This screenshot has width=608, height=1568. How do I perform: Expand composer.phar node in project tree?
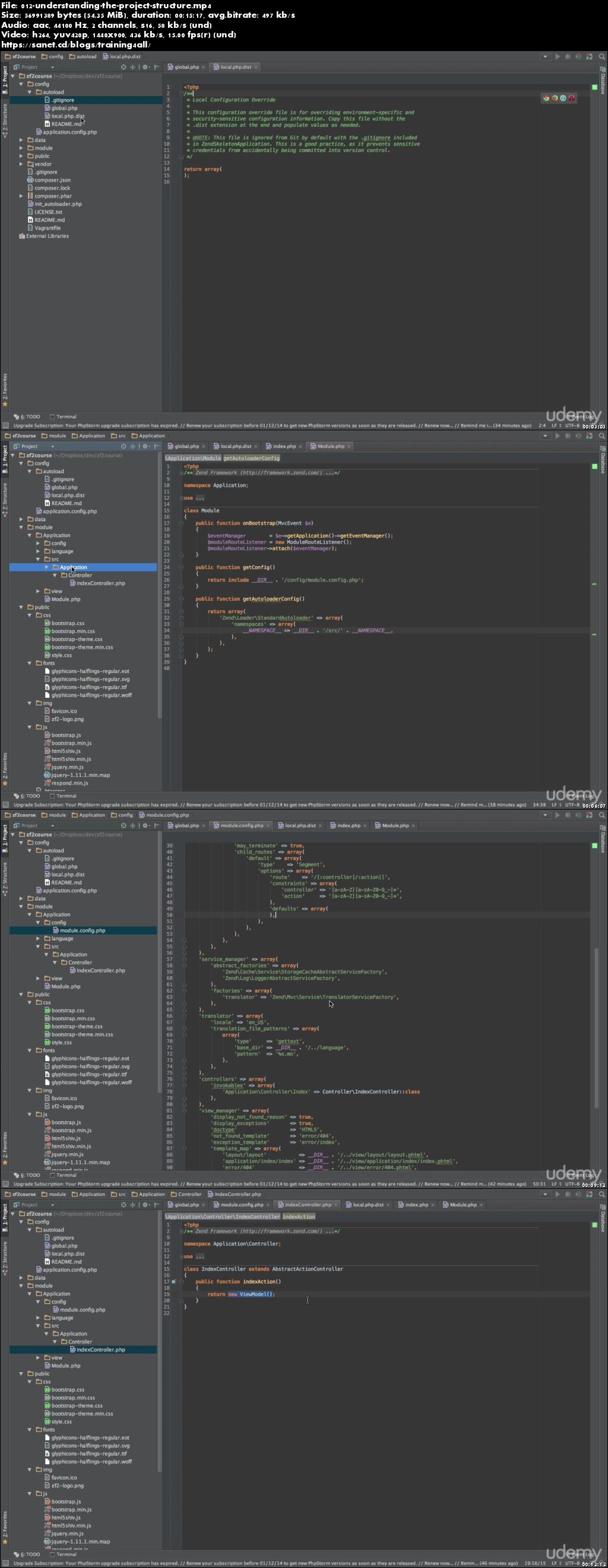click(x=21, y=196)
